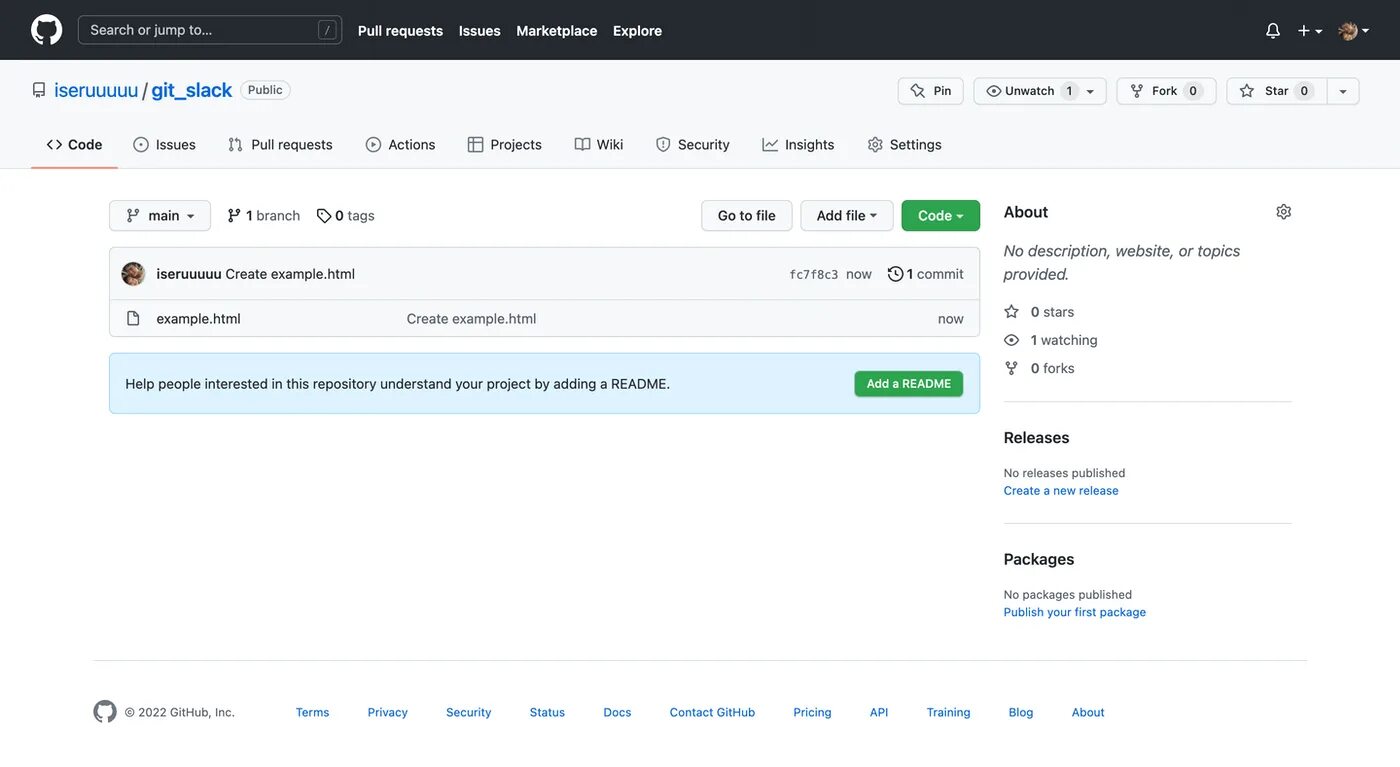Click the Add a README button
Viewport: 1400px width, 767px height.
(908, 384)
